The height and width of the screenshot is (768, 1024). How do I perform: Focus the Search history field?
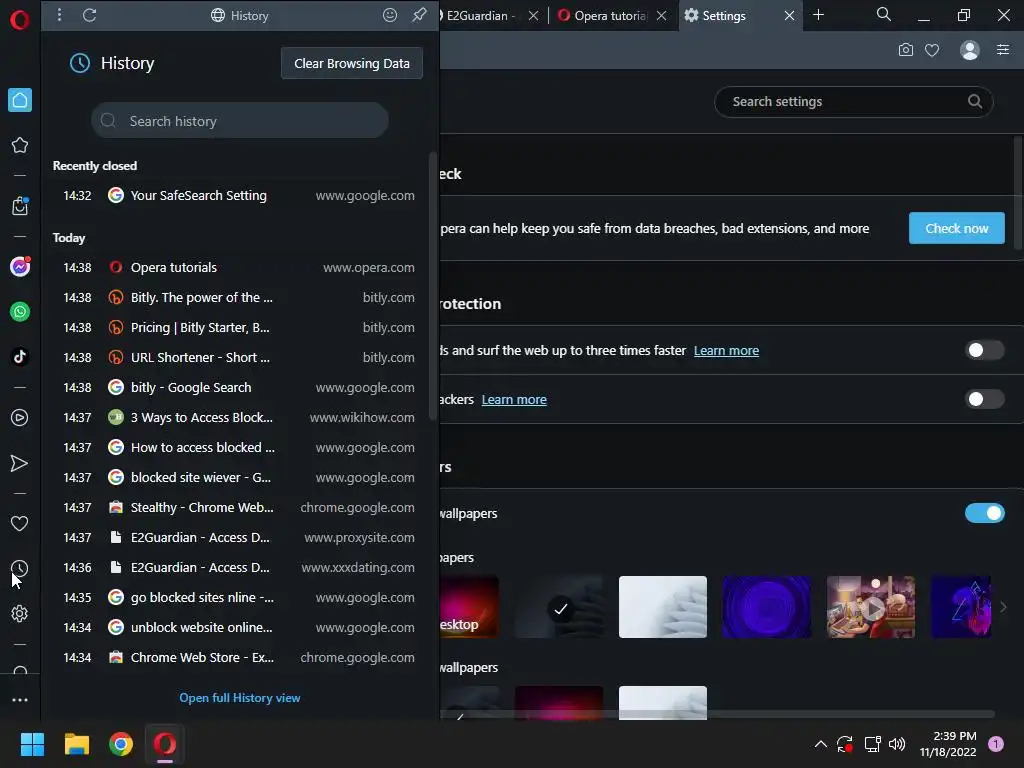[240, 120]
